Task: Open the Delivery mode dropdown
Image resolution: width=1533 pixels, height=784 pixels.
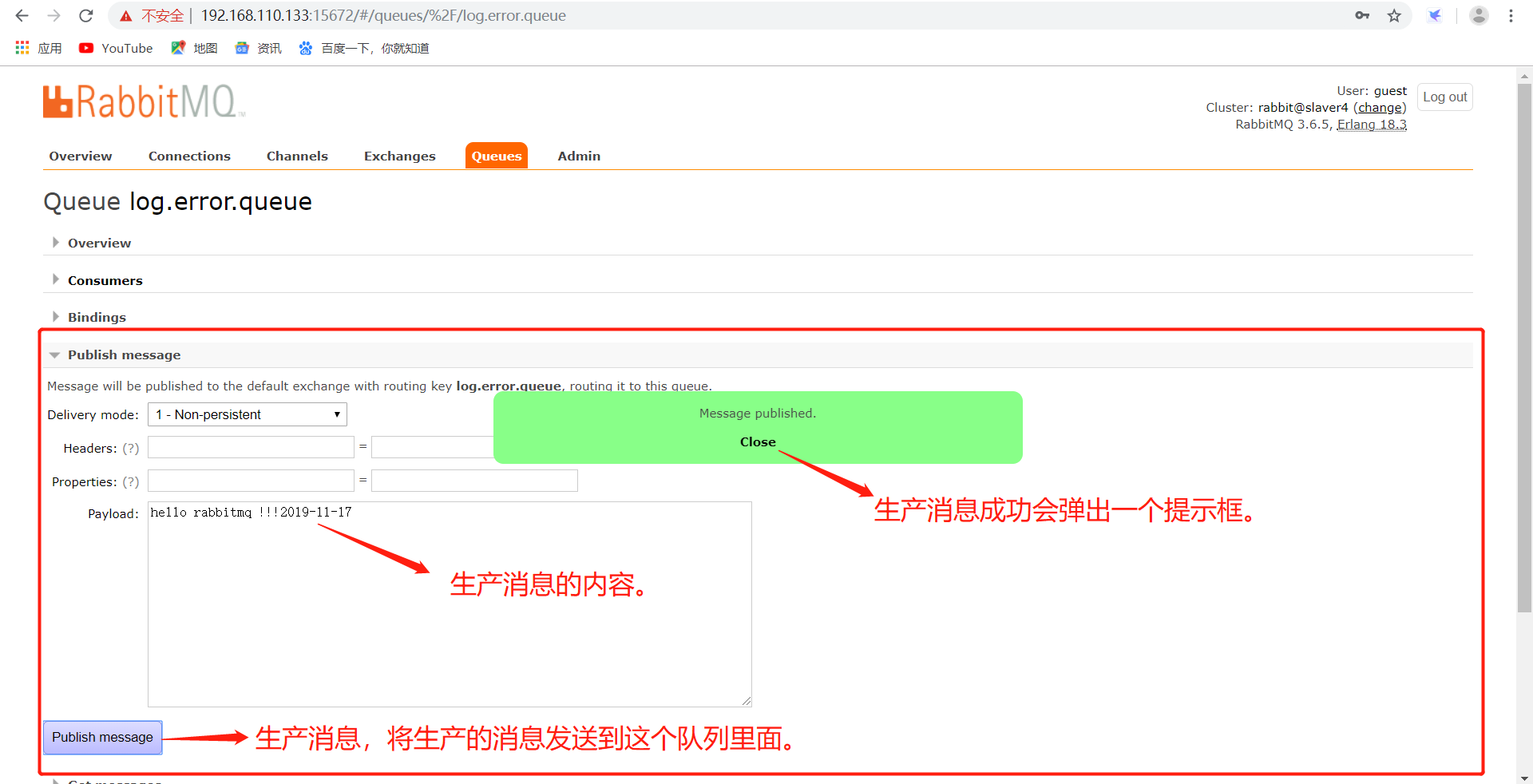Action: click(x=247, y=414)
